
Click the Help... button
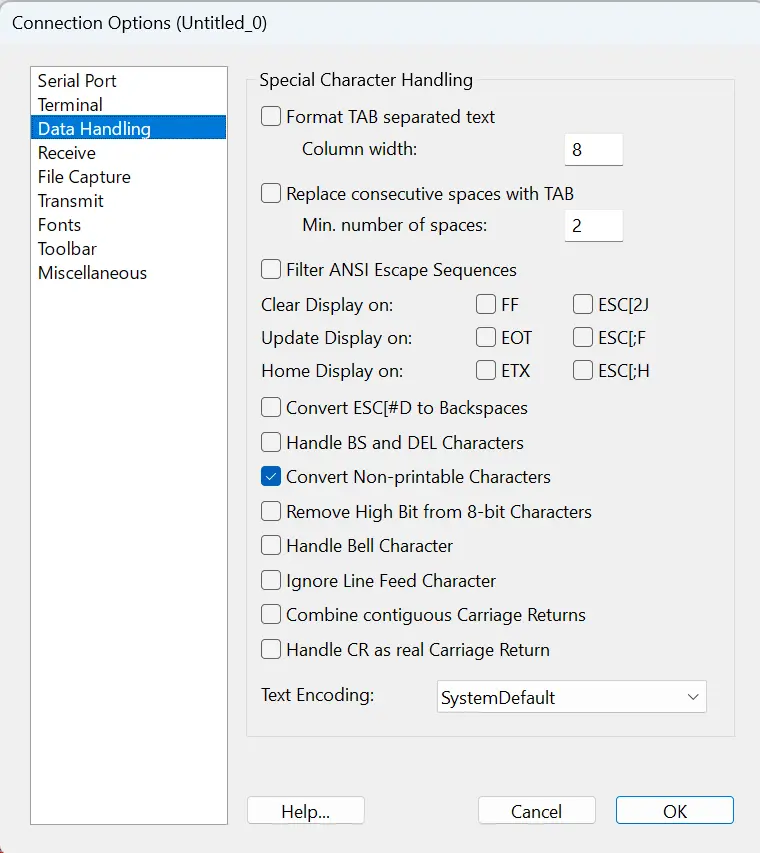point(306,811)
